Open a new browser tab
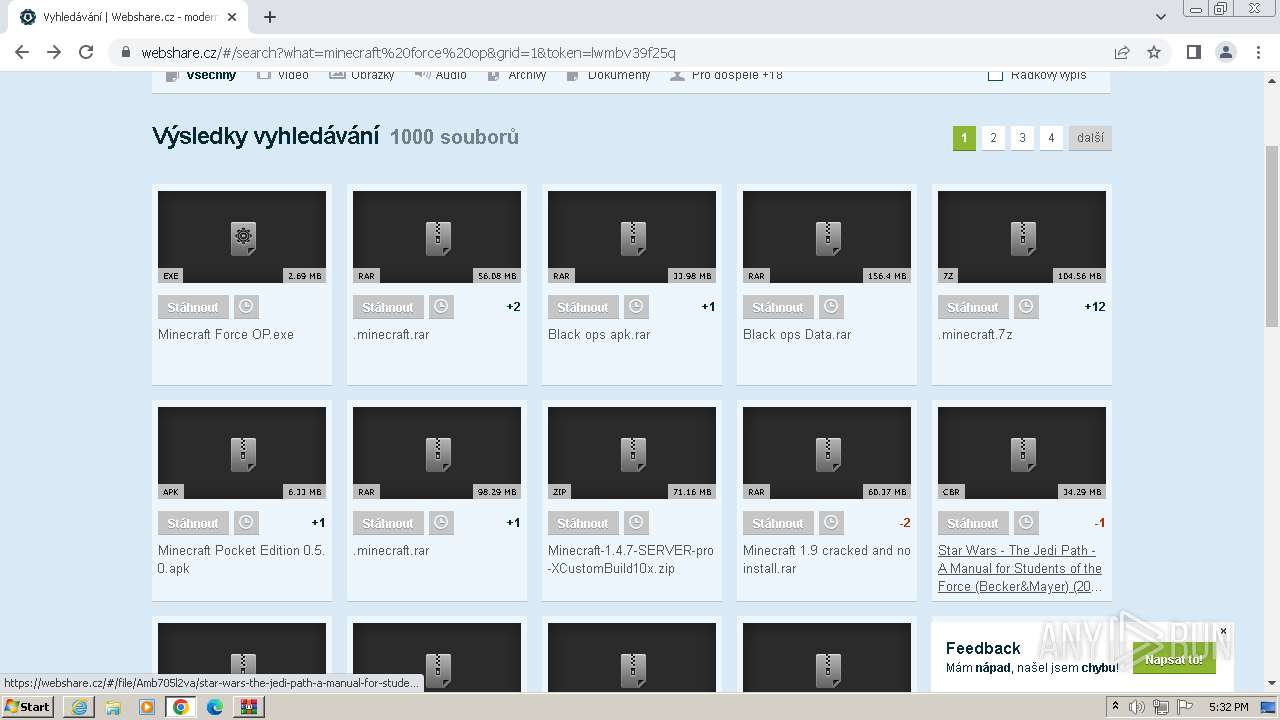 (x=270, y=17)
